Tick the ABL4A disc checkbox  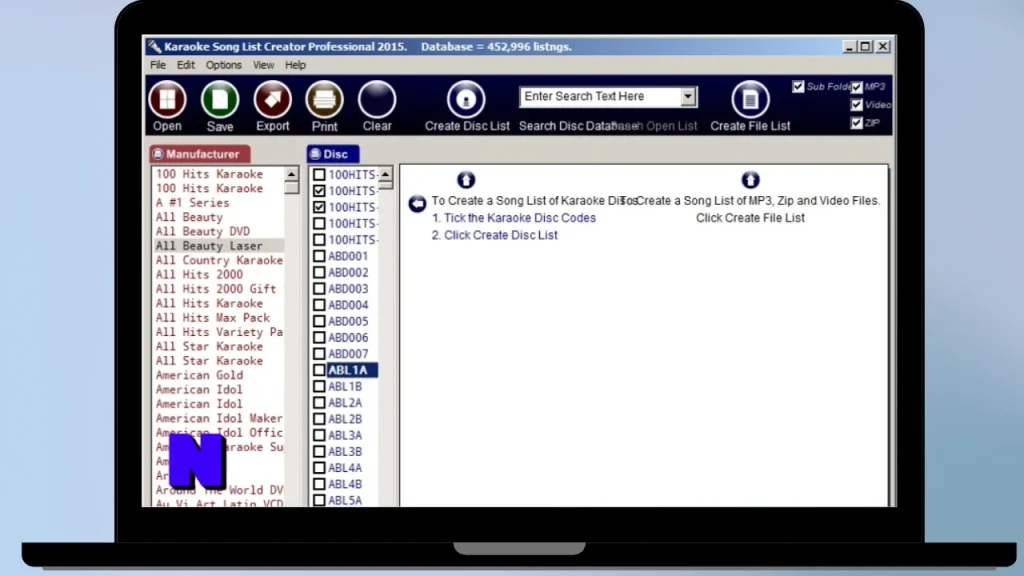click(x=319, y=468)
